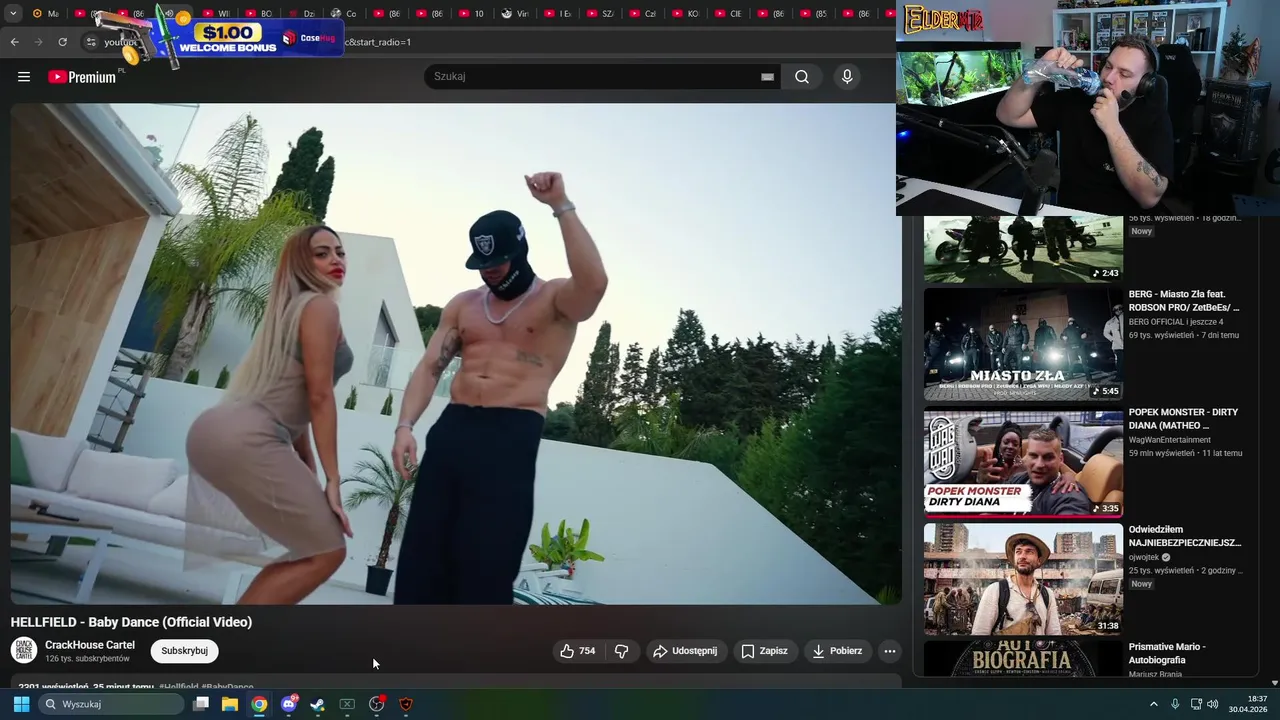The image size is (1280, 720).
Task: Click the scrollbar down arrow
Action: [x=1274, y=682]
